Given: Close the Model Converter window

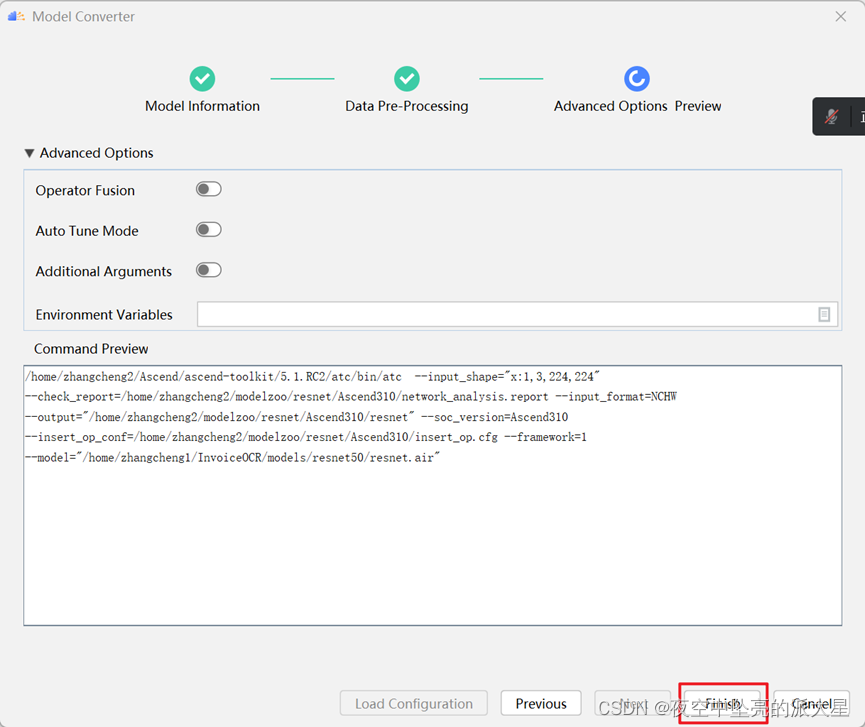Looking at the screenshot, I should coord(840,17).
